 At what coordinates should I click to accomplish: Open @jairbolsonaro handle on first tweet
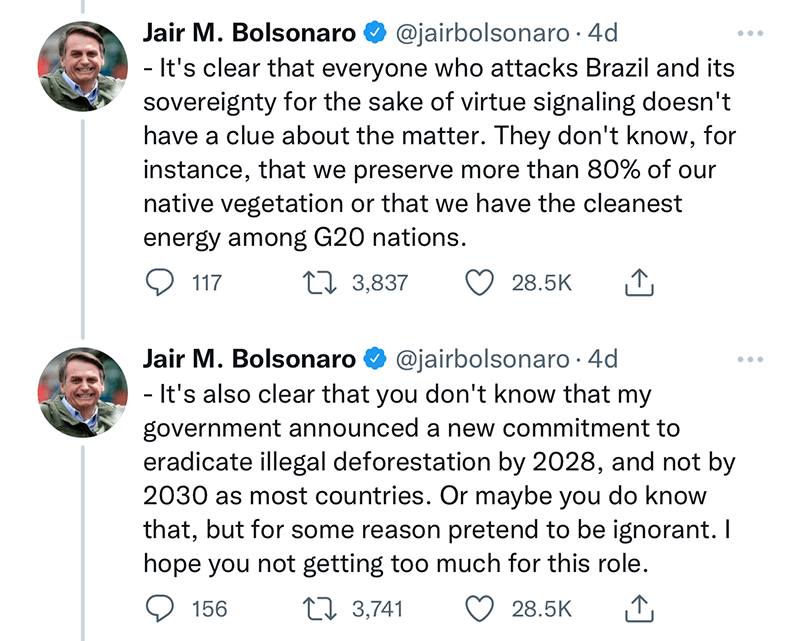pyautogui.click(x=484, y=33)
